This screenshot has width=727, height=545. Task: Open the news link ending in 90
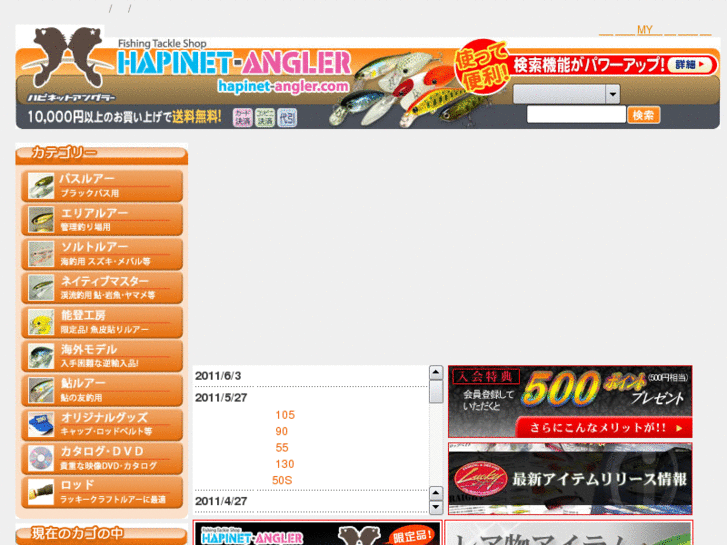coord(281,431)
